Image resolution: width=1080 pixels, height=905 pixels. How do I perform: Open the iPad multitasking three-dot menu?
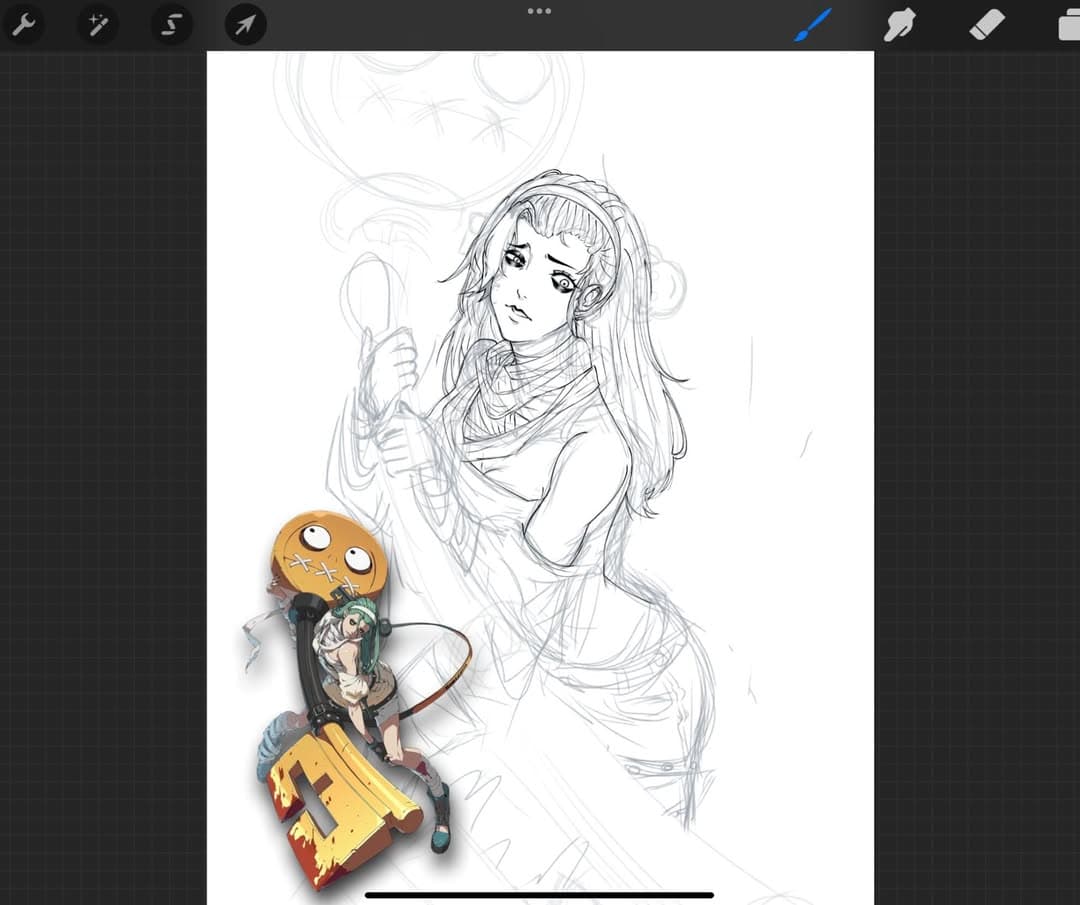[539, 11]
